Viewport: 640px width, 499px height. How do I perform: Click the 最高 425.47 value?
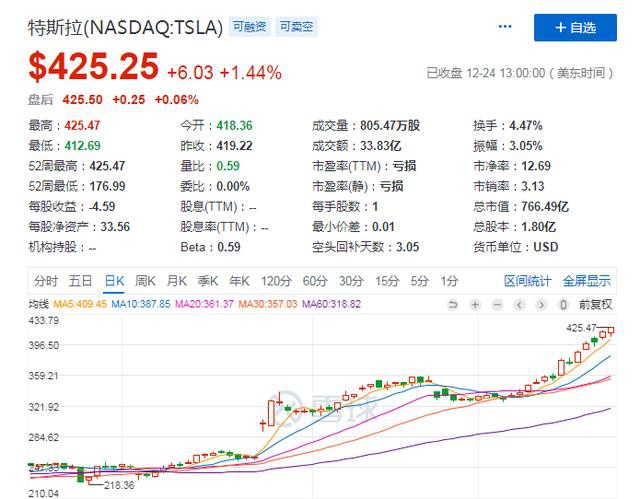coord(82,126)
